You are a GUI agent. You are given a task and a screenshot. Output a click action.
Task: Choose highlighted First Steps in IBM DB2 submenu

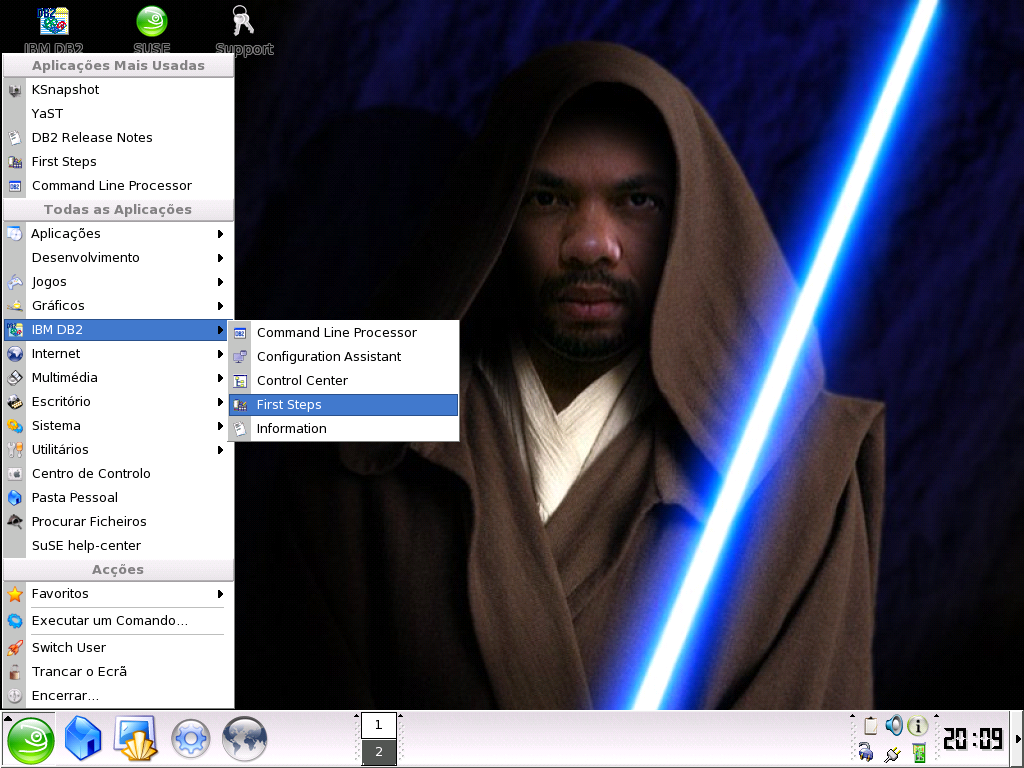tap(344, 405)
